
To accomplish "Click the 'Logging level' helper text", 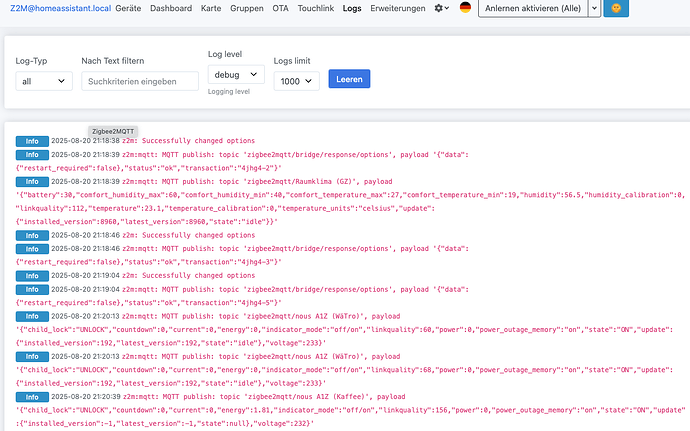I will 229,92.
